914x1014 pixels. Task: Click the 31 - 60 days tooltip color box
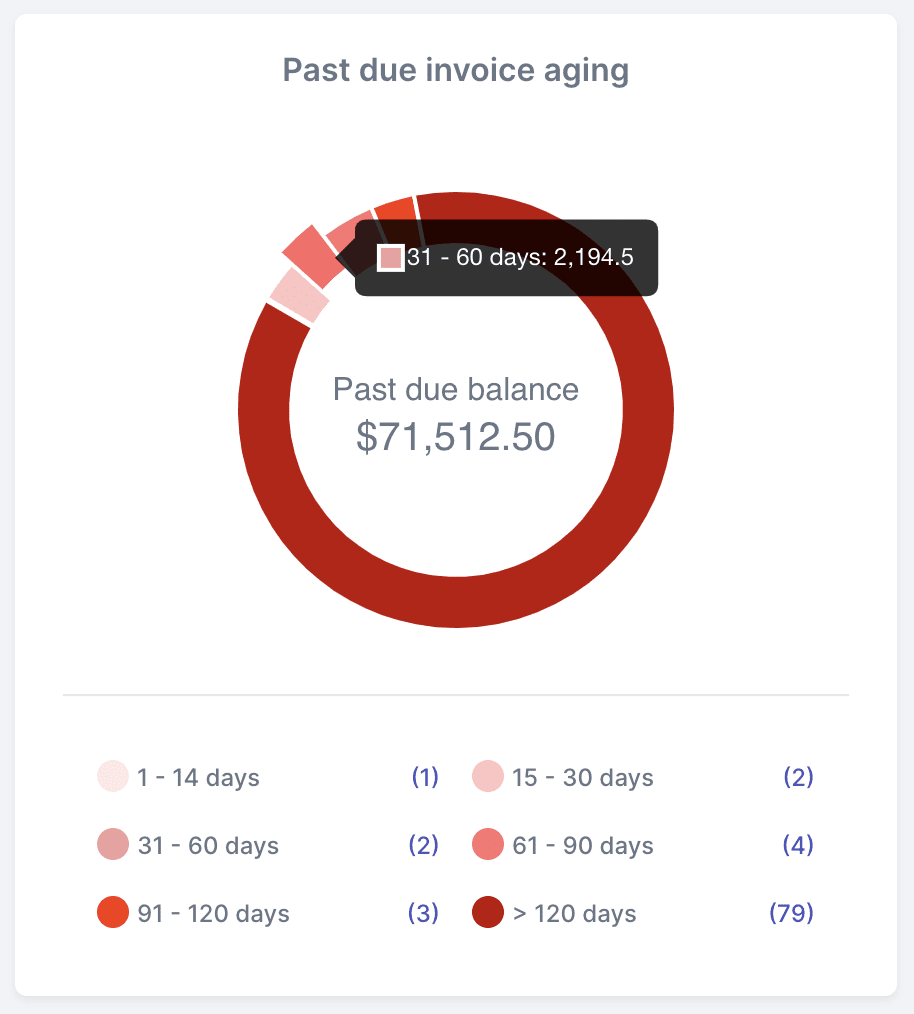coord(391,258)
